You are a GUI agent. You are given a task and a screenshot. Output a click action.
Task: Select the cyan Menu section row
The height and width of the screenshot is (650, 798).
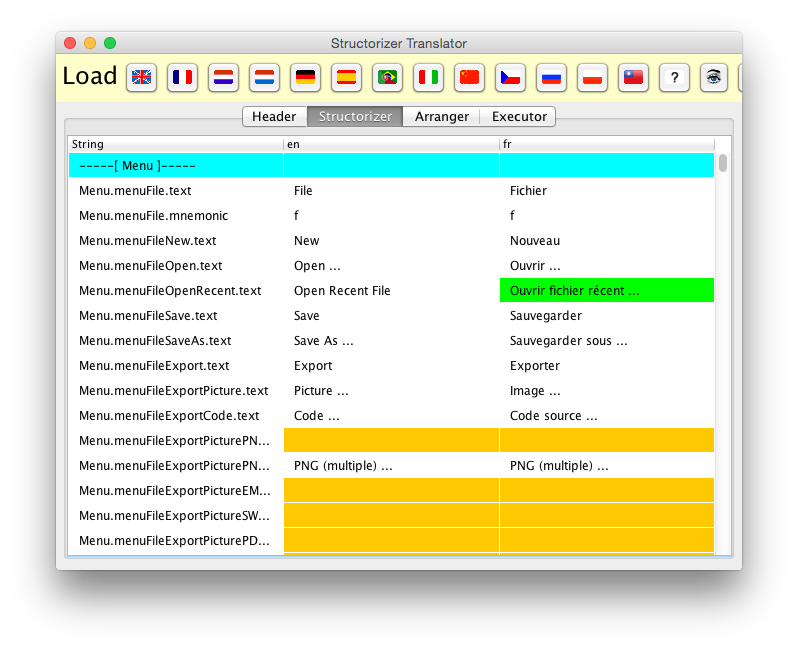coord(391,165)
